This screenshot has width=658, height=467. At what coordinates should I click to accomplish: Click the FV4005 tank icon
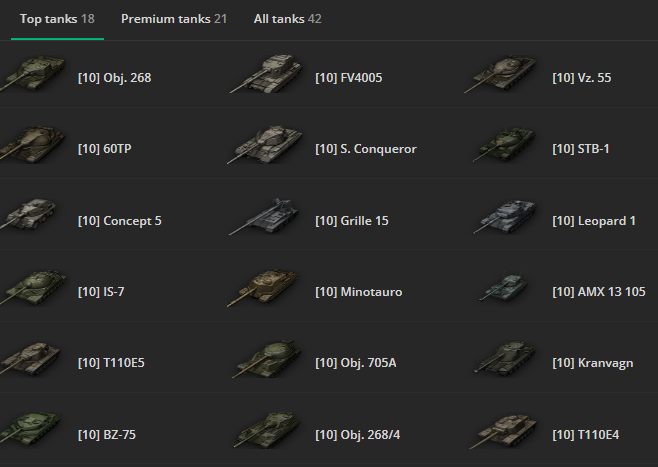click(x=266, y=74)
